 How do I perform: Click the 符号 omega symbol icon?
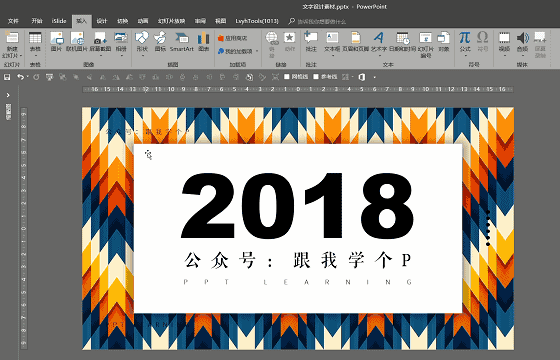click(x=482, y=37)
